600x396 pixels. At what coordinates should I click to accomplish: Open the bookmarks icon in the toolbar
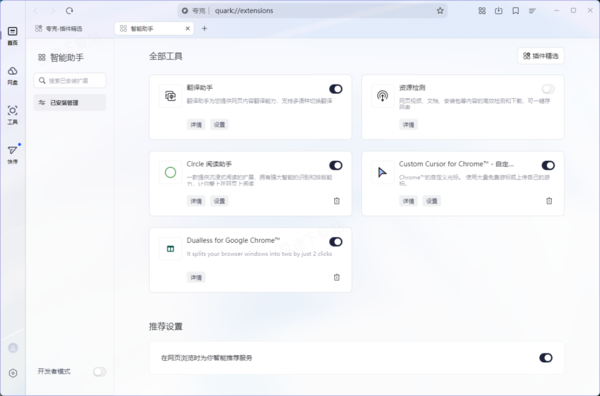point(516,11)
